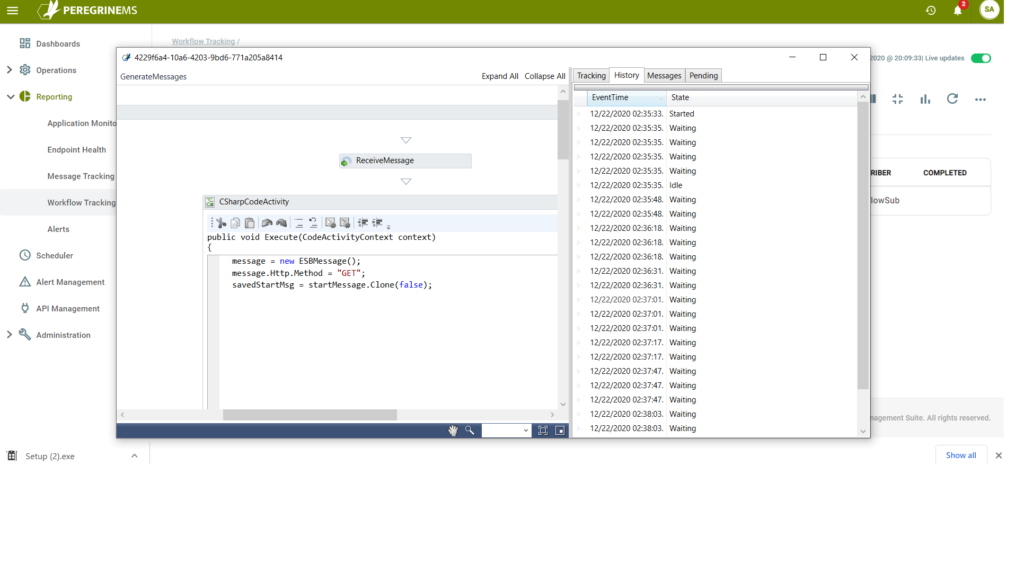Expand the Administration menu section
This screenshot has height=573, width=1024.
[x=10, y=335]
